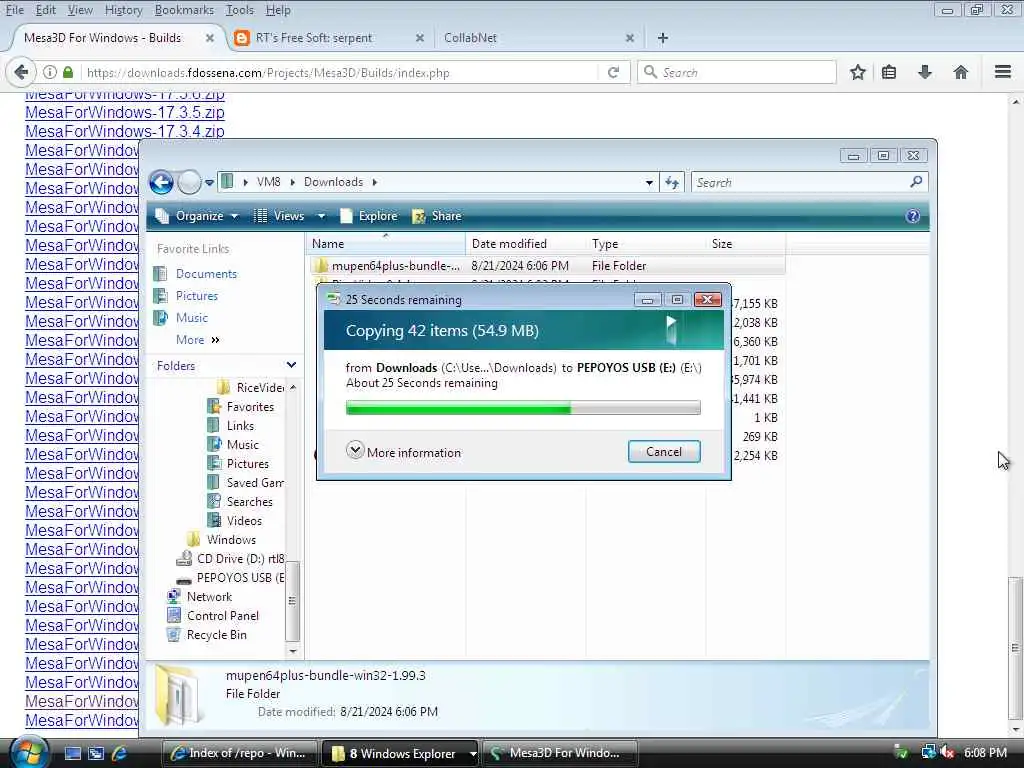Image resolution: width=1024 pixels, height=768 pixels.
Task: Open Windows Start orb
Action: tap(29, 752)
